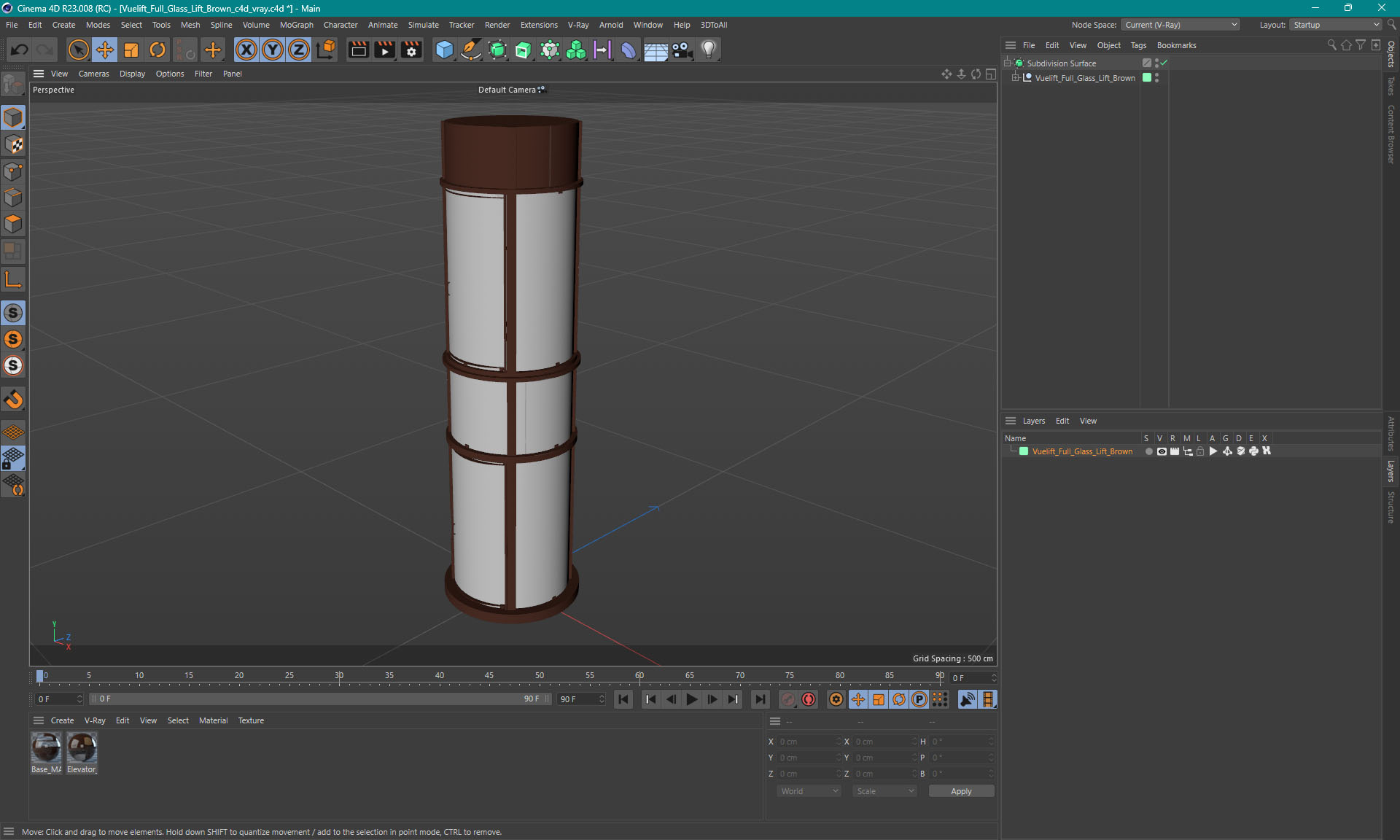The image size is (1400, 840).
Task: Open Edit Render Settings icon
Action: [411, 50]
